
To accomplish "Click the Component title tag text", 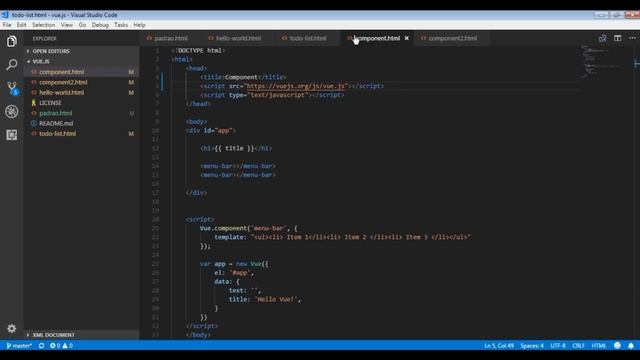I will (241, 77).
